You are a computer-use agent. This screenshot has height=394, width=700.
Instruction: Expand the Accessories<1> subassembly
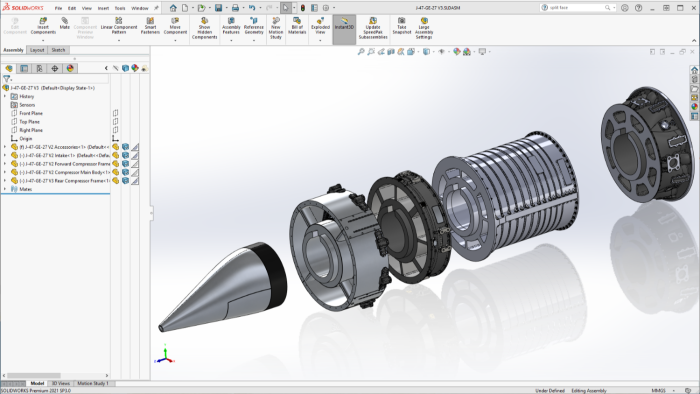[5, 147]
